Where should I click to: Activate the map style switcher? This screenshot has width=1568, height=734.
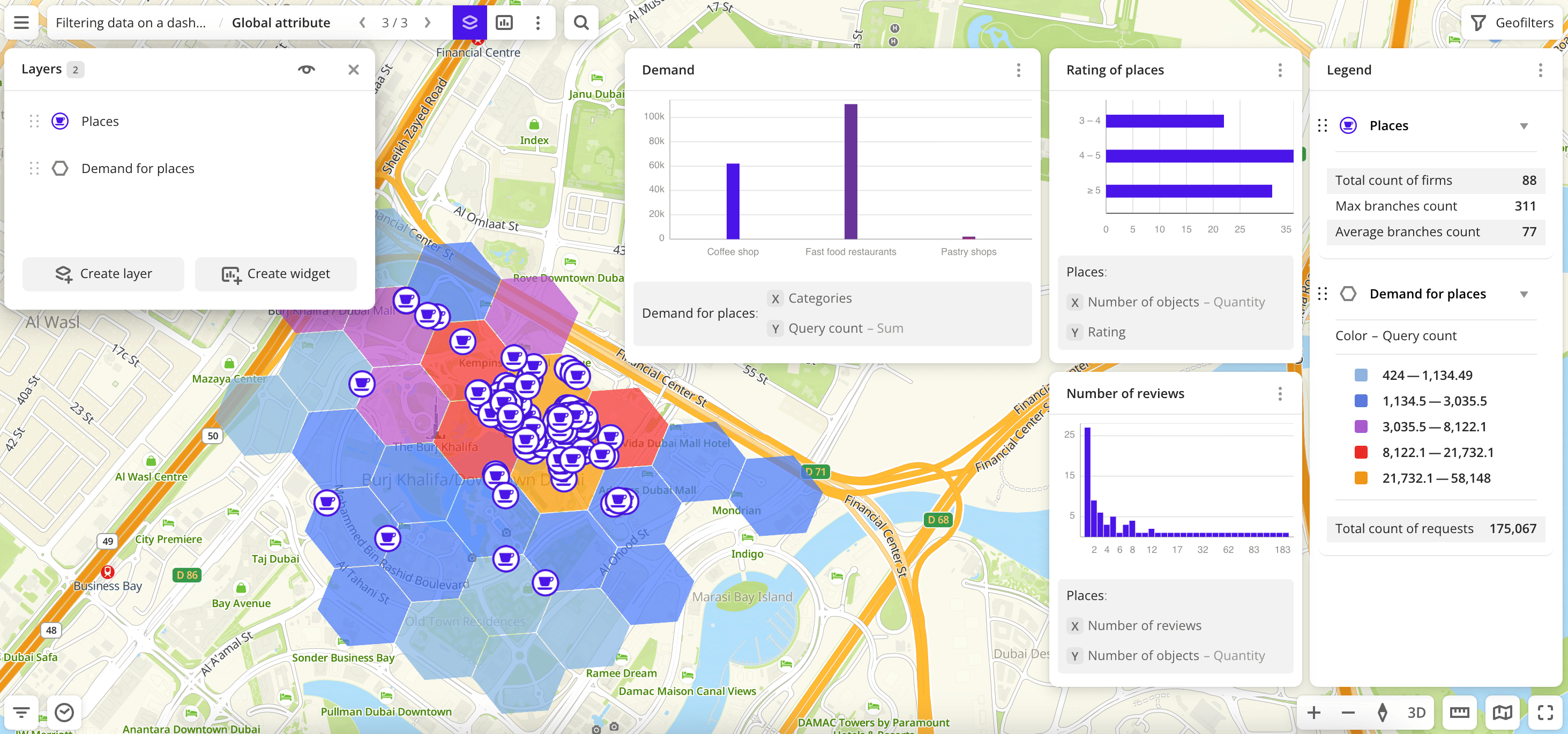[1503, 713]
